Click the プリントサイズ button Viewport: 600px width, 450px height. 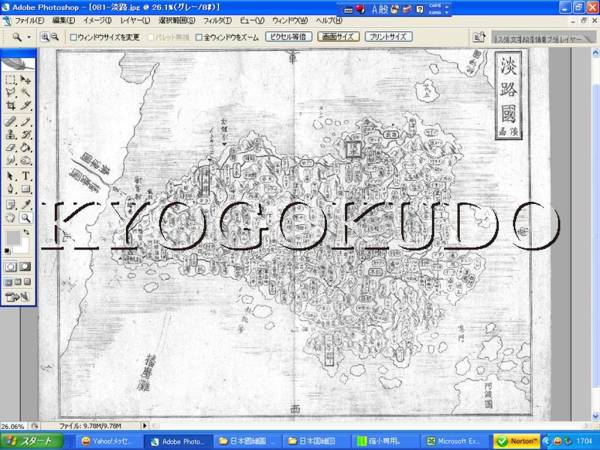(388, 37)
